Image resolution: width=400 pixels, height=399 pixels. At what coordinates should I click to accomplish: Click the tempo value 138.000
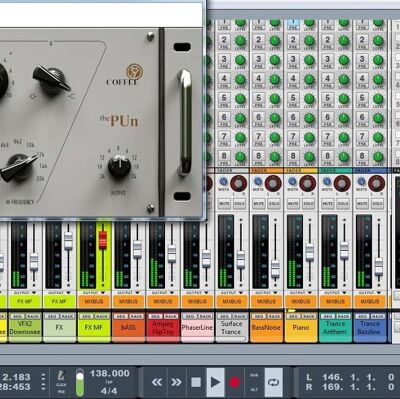[x=110, y=373]
